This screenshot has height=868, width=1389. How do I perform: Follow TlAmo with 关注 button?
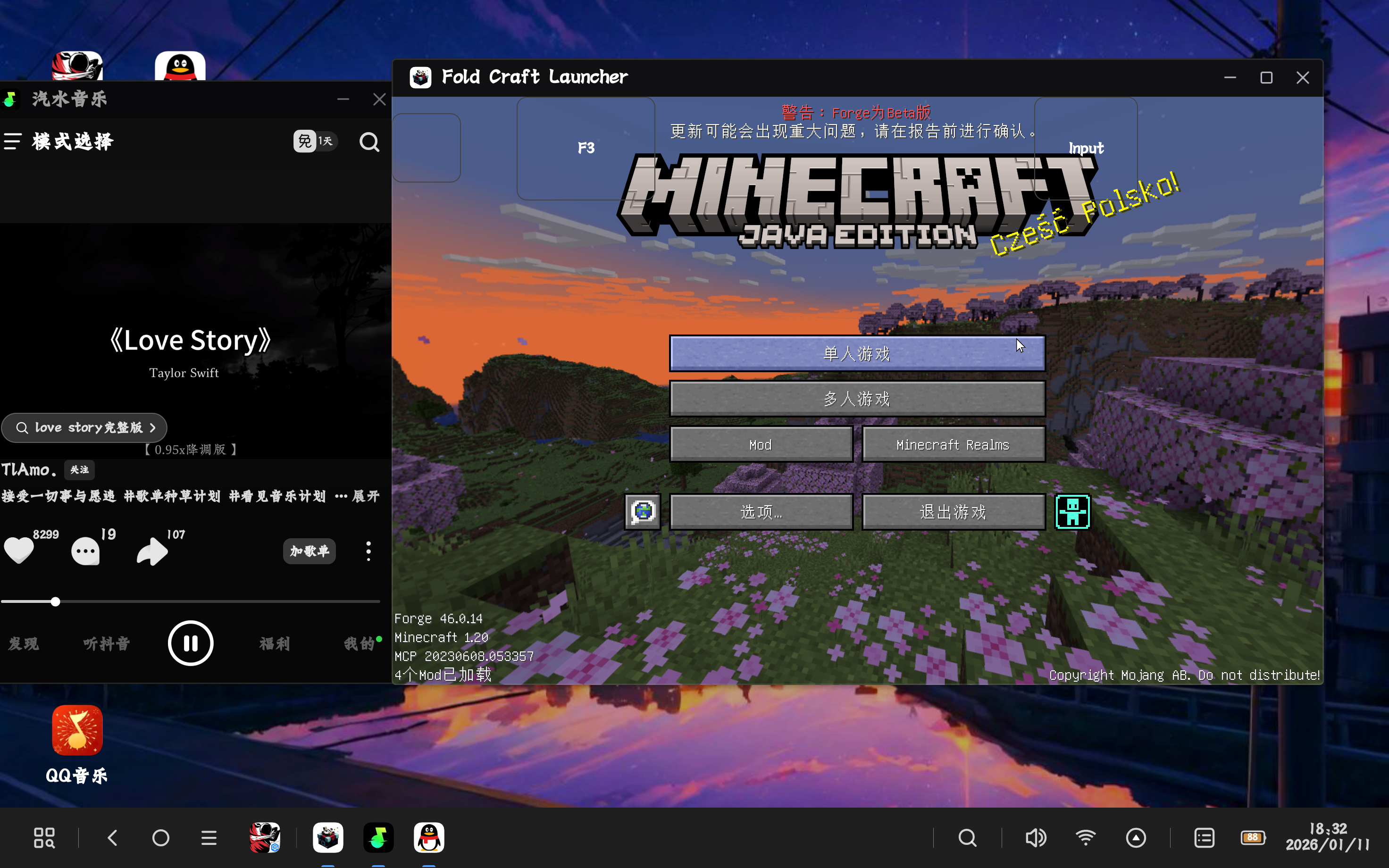pos(79,469)
